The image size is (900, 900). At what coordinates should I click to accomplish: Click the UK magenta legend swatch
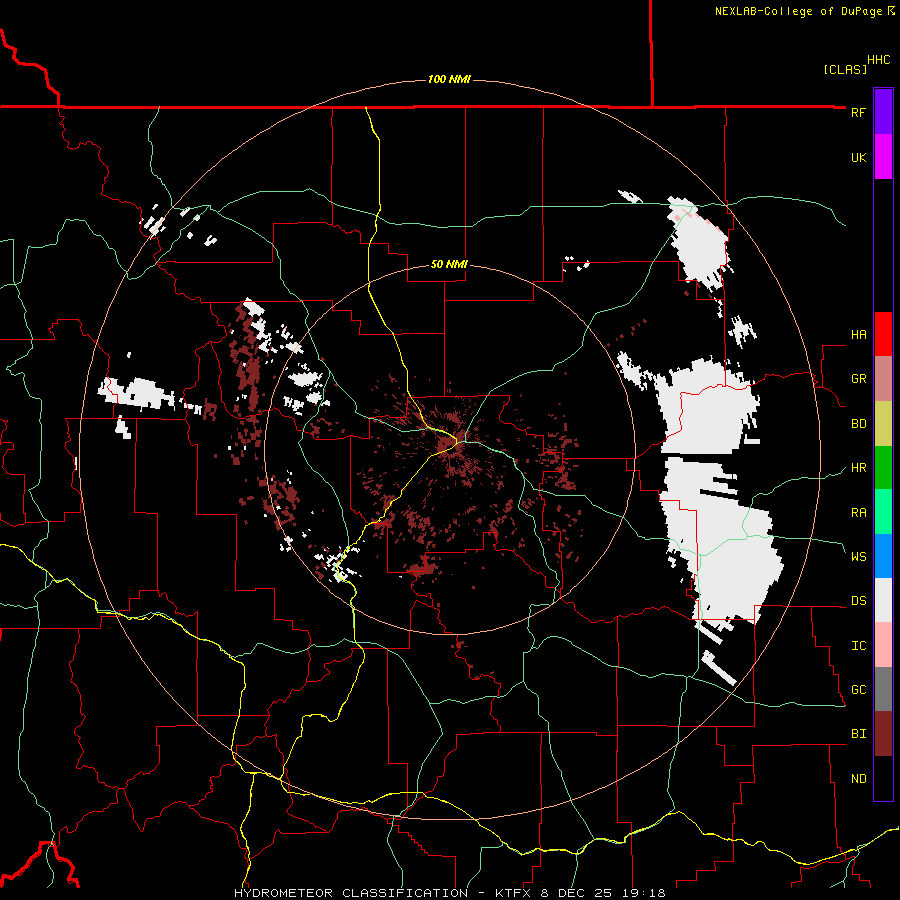pos(883,157)
